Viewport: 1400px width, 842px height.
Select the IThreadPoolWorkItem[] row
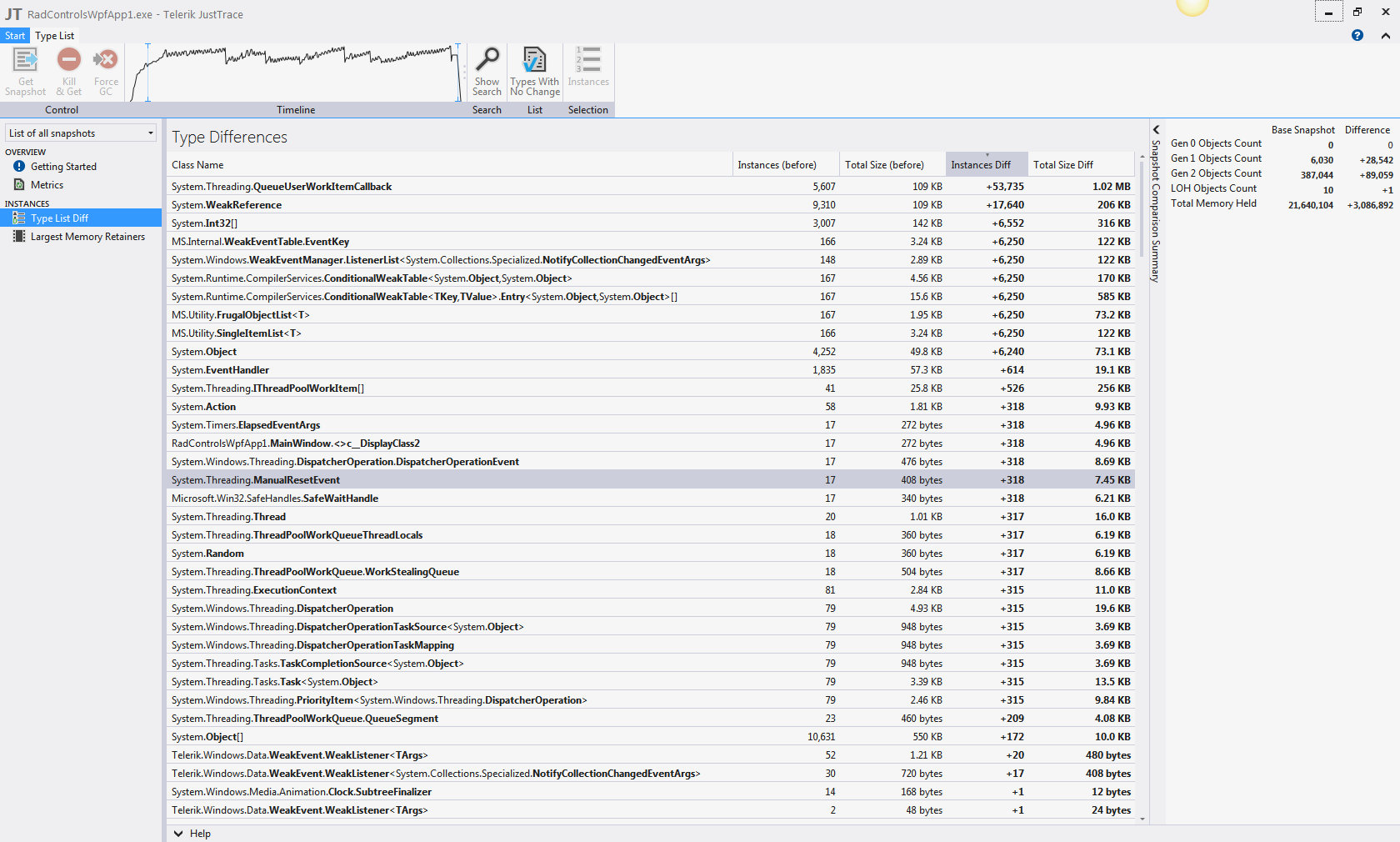651,388
